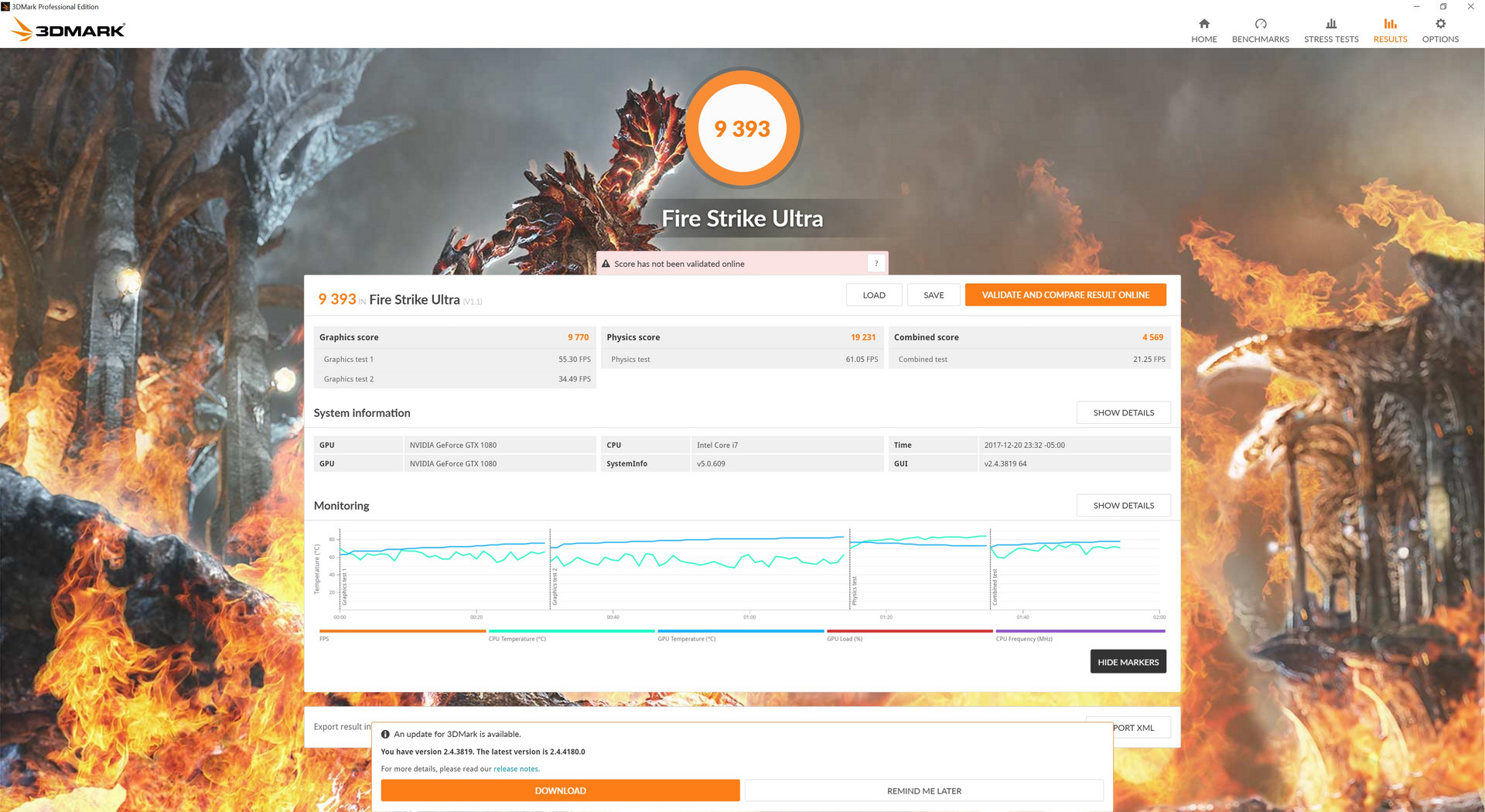Click the 3DMark logo
1485x812 pixels.
click(x=68, y=29)
